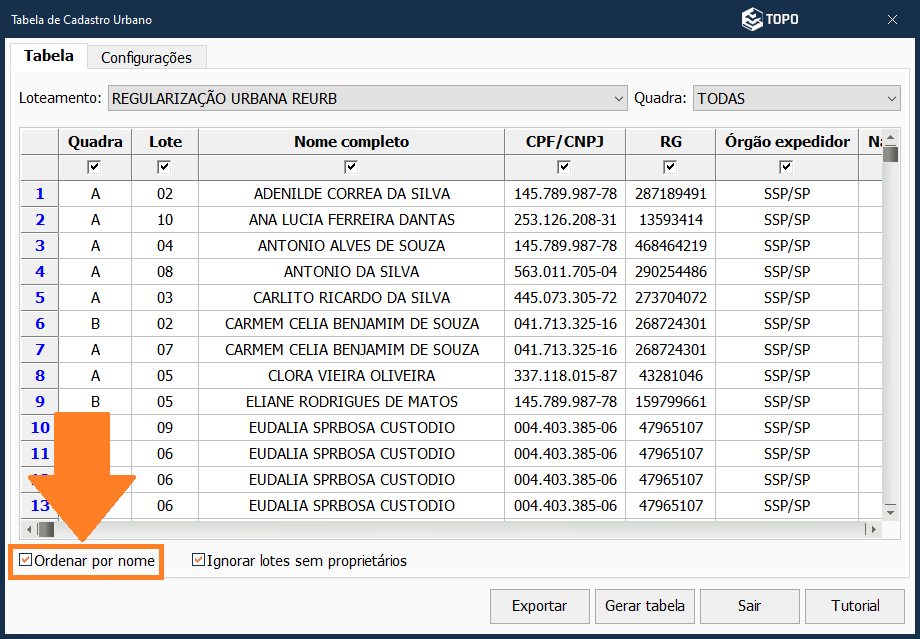The width and height of the screenshot is (920, 639).
Task: Toggle the Nome completo column checkbox
Action: 351,167
